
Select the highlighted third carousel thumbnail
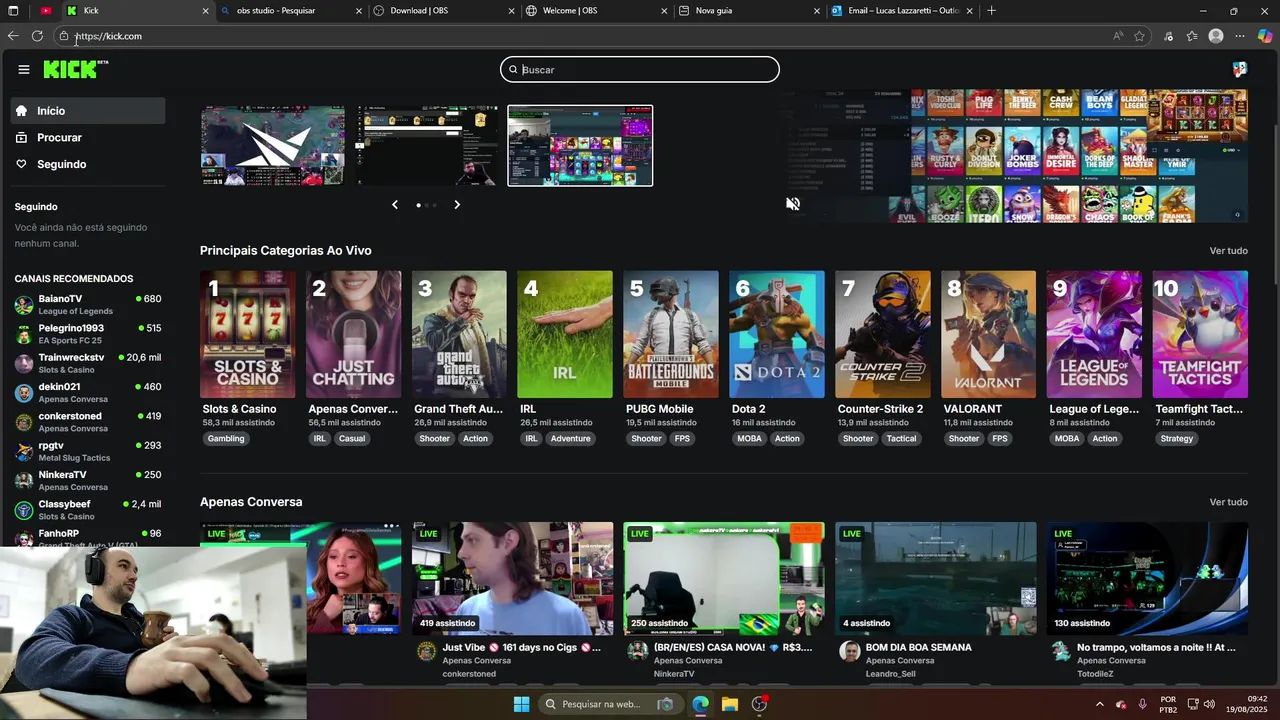(580, 146)
